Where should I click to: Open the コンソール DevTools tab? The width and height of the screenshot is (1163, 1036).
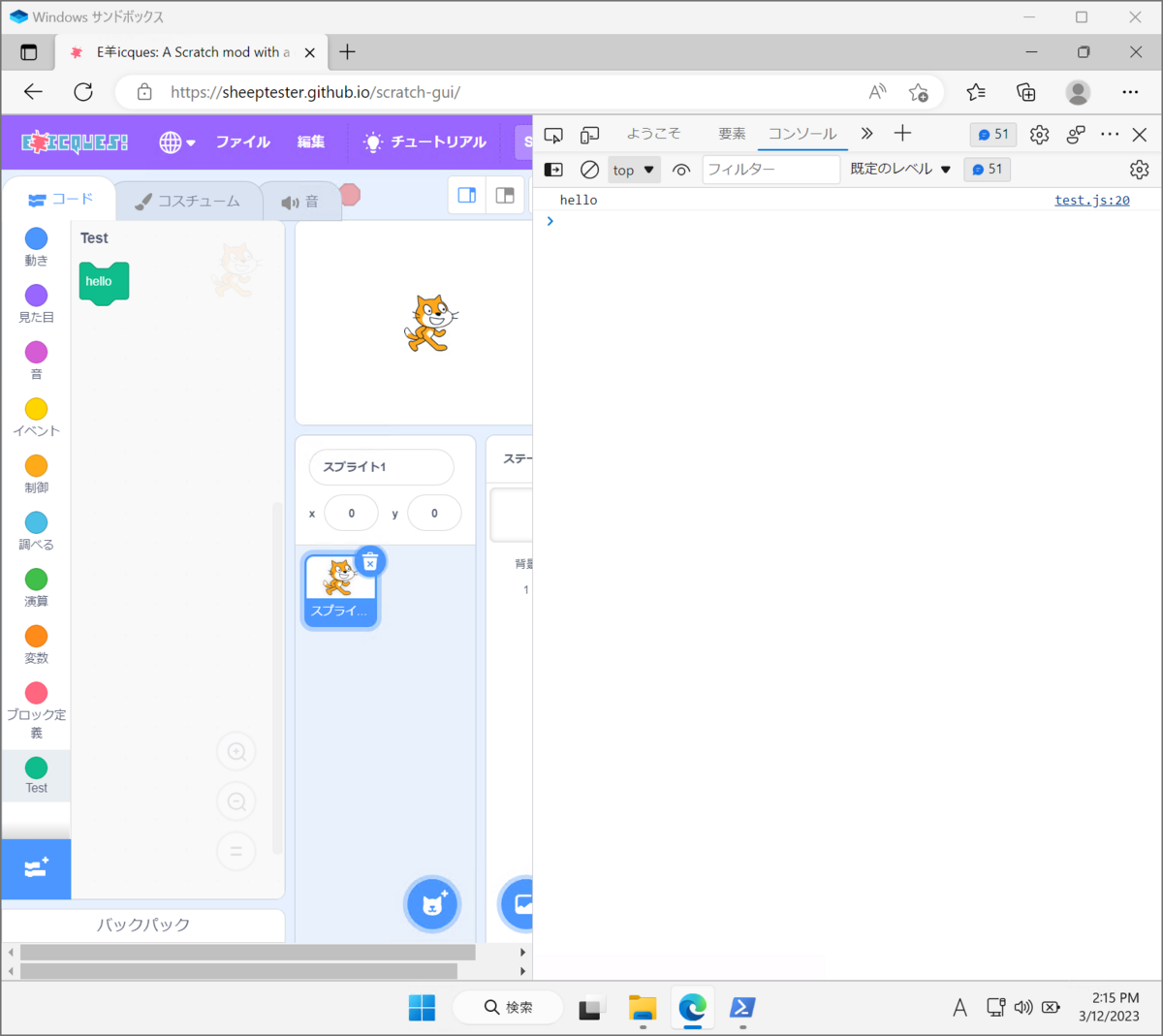pos(802,134)
